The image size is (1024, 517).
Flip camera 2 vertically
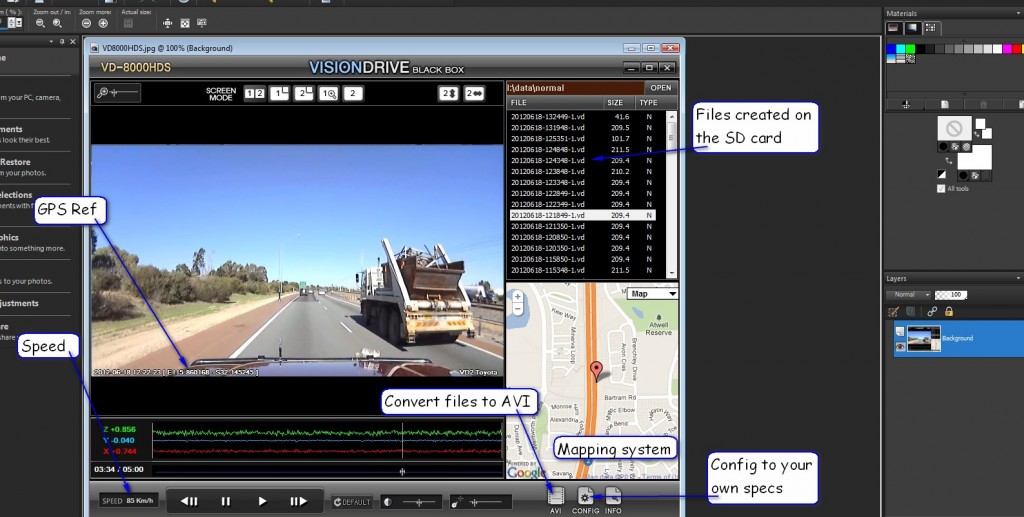tap(448, 93)
